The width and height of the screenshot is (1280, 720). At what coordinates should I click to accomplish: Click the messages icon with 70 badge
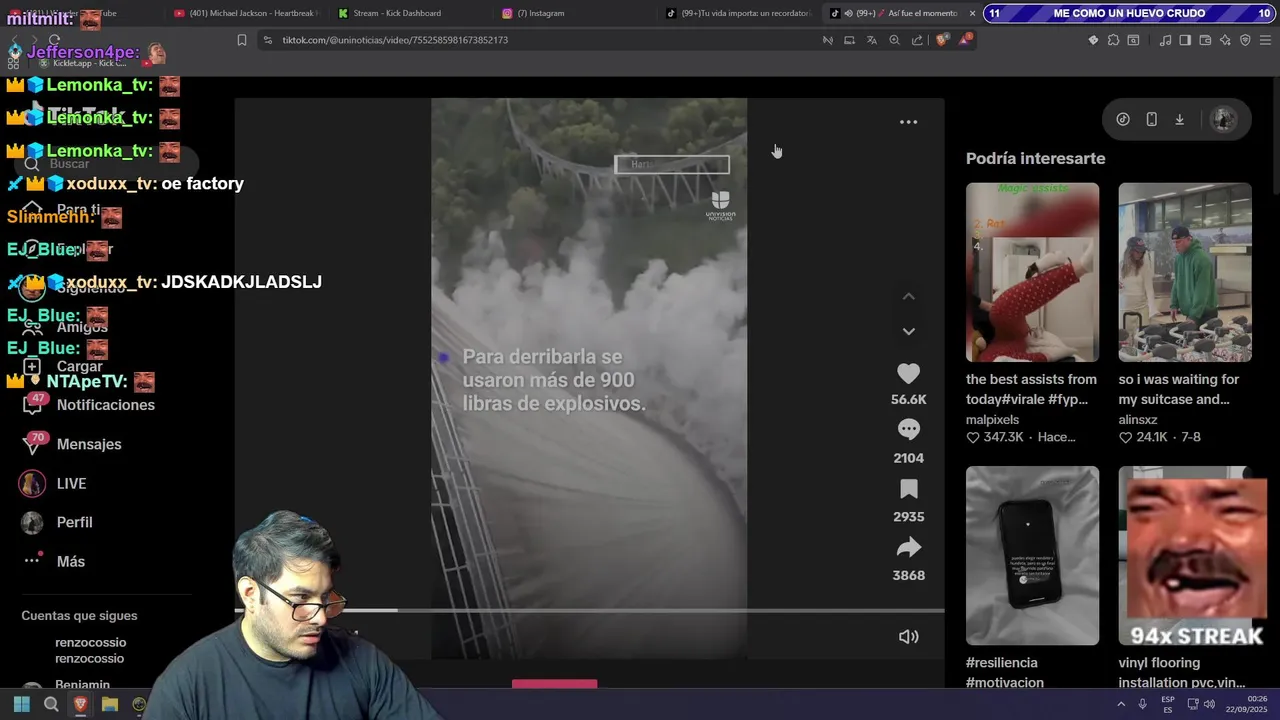coord(34,443)
